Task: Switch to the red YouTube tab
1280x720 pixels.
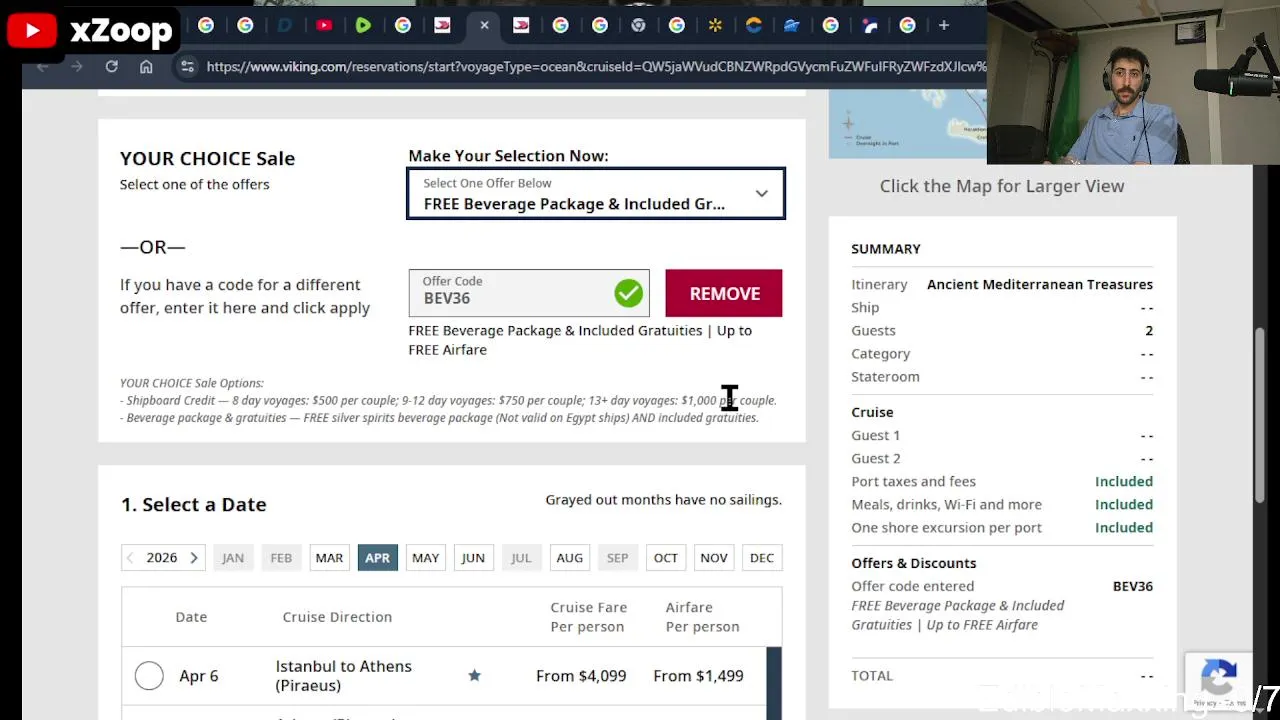Action: coord(324,26)
